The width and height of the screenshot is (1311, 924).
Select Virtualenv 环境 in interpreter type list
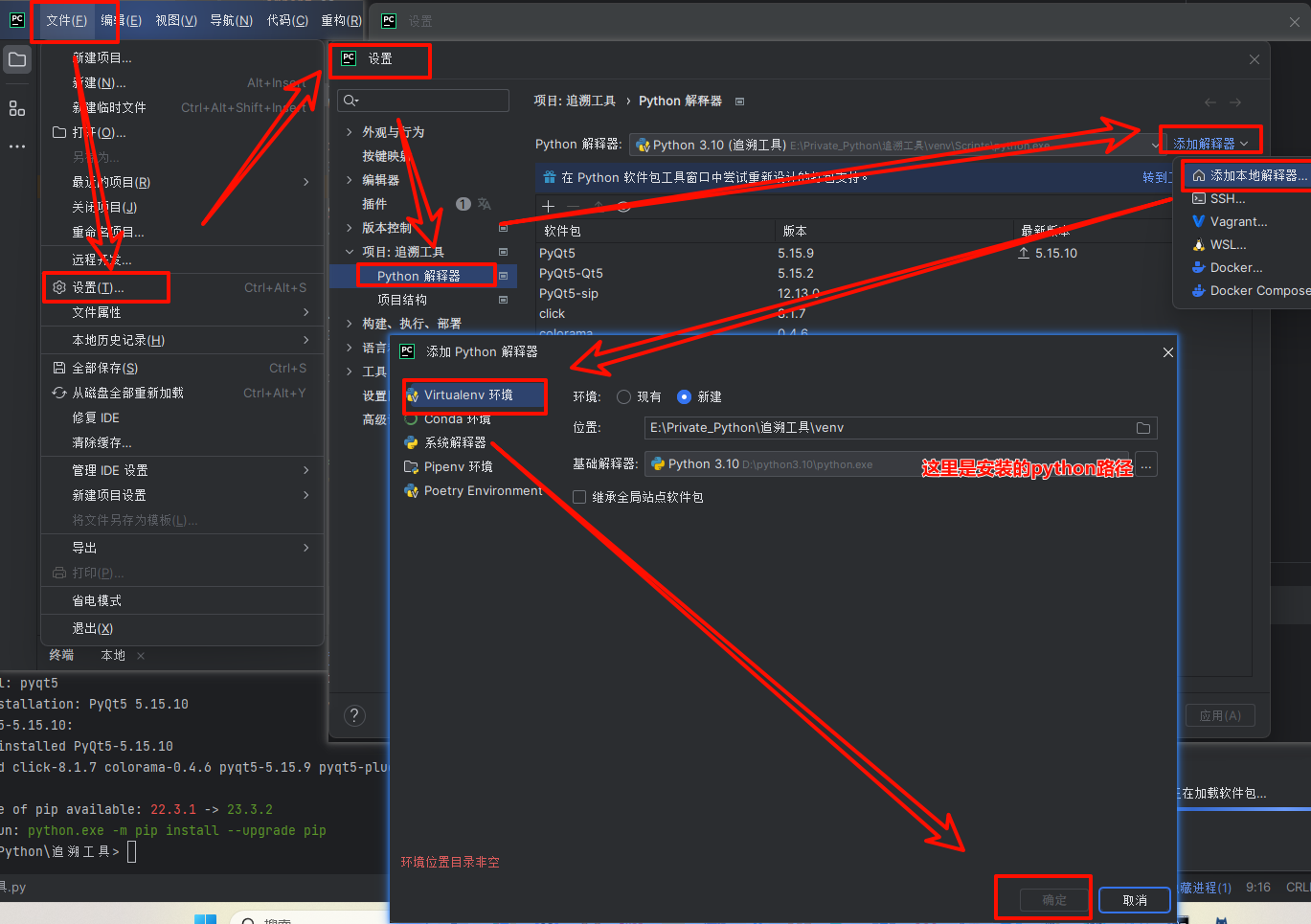(x=473, y=394)
